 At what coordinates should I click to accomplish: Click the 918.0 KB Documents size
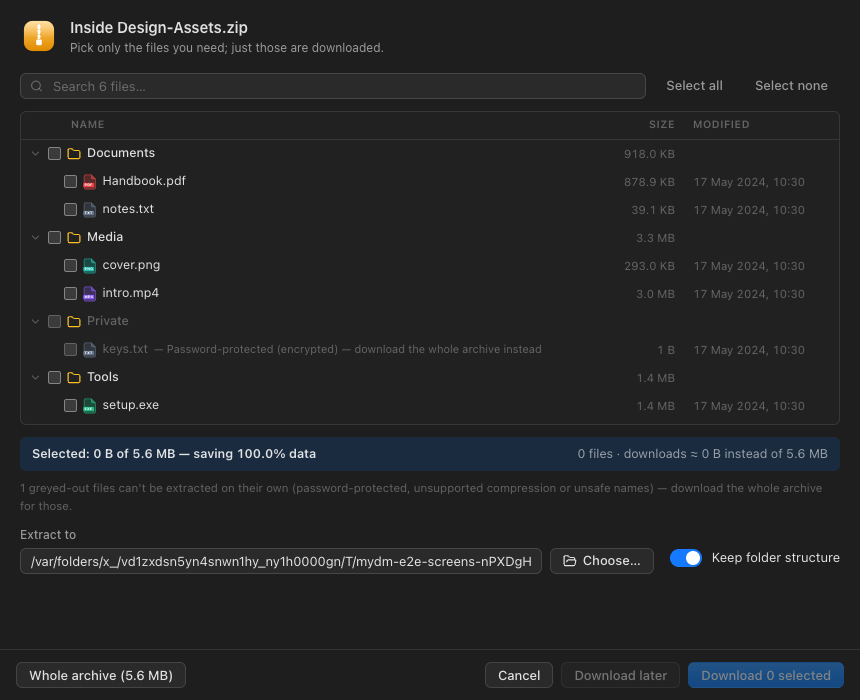pyautogui.click(x=649, y=154)
